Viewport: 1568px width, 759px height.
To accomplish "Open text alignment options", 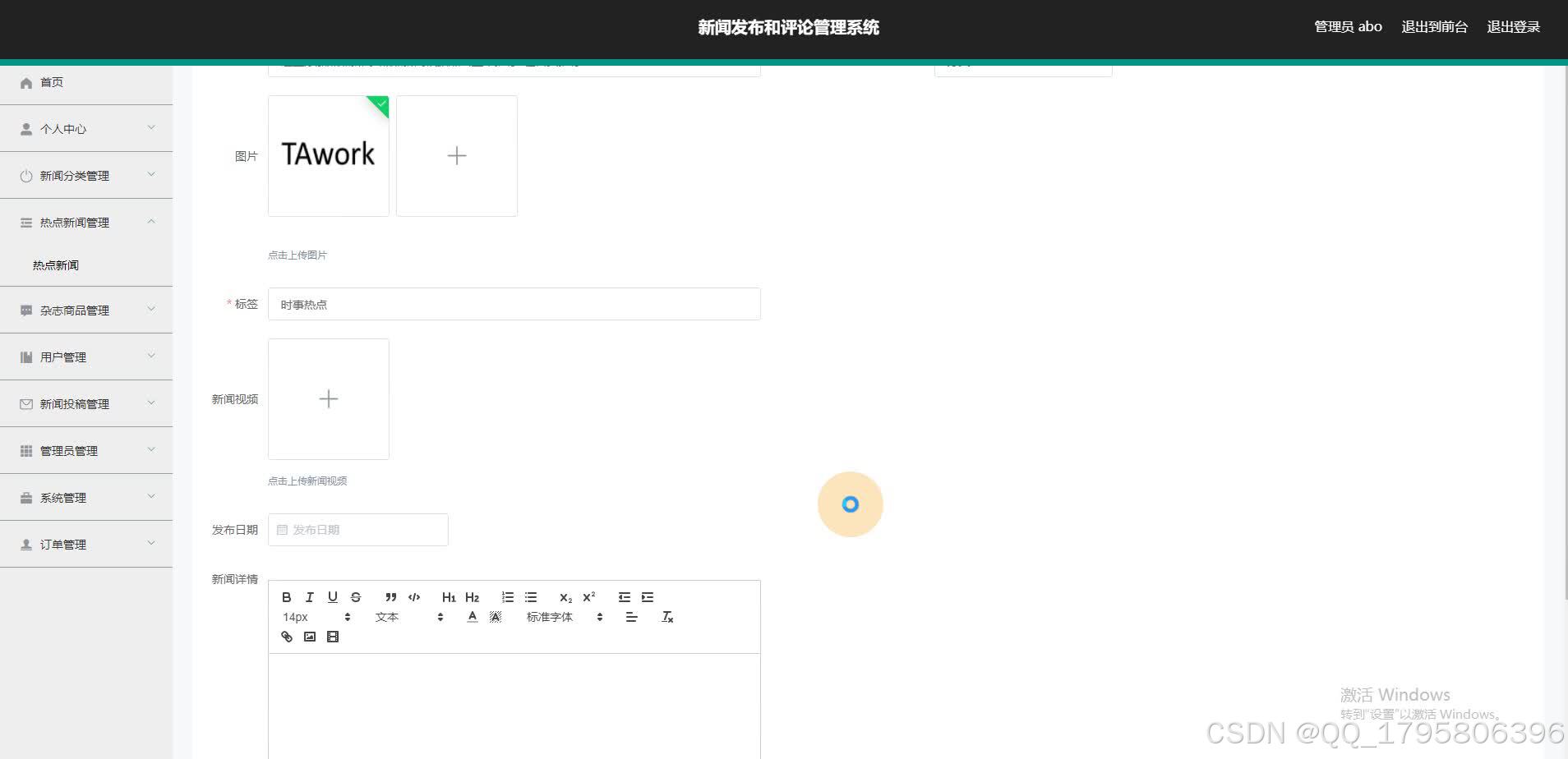I will [631, 617].
